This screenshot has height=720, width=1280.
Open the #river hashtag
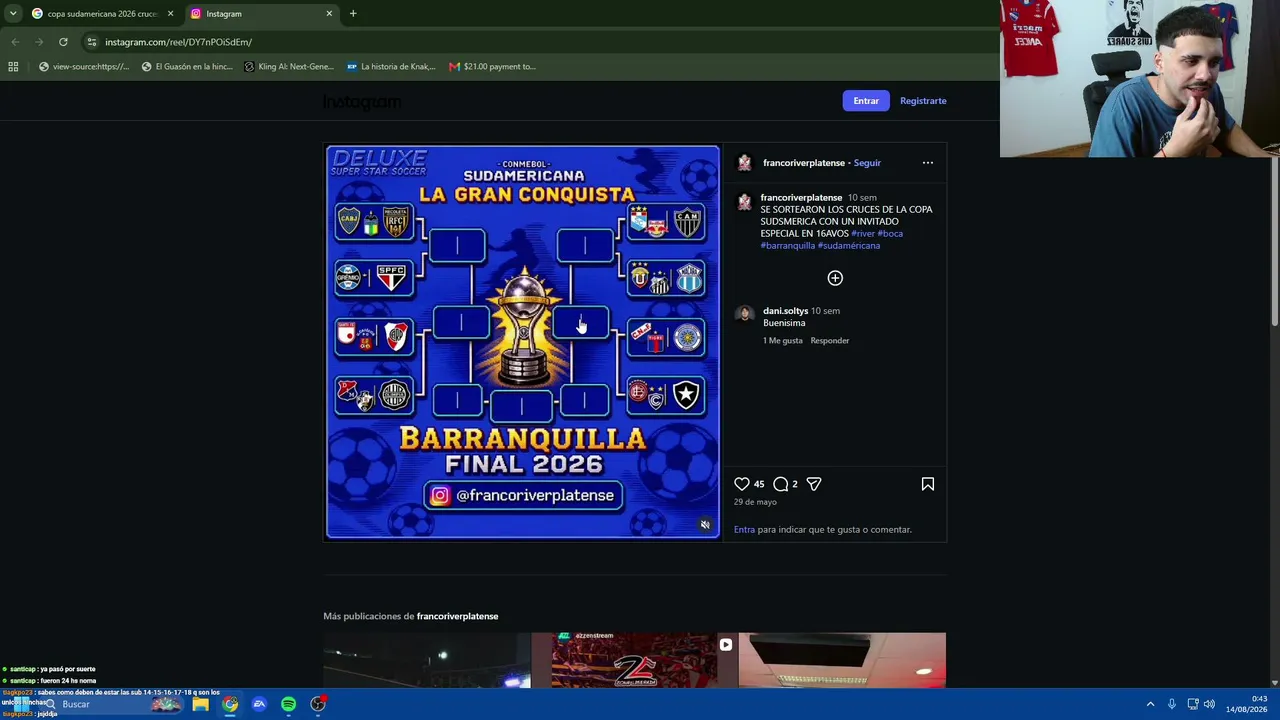pos(863,234)
